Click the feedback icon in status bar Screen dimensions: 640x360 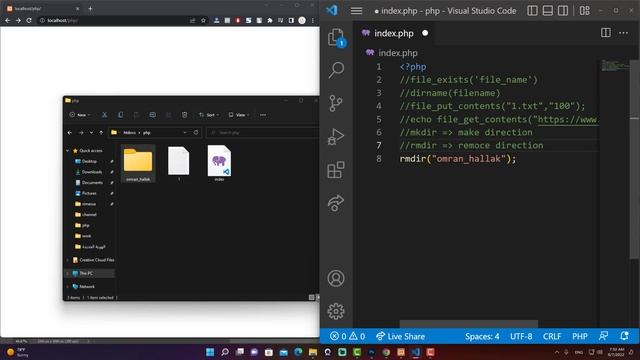603,336
